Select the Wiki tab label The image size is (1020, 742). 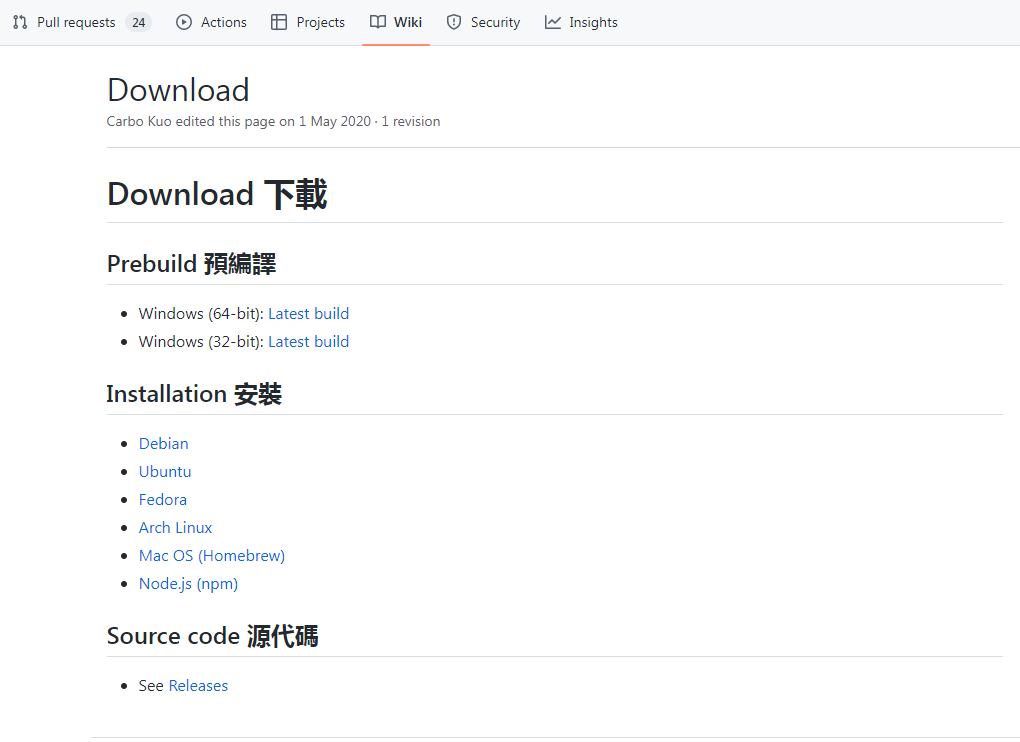pos(408,22)
